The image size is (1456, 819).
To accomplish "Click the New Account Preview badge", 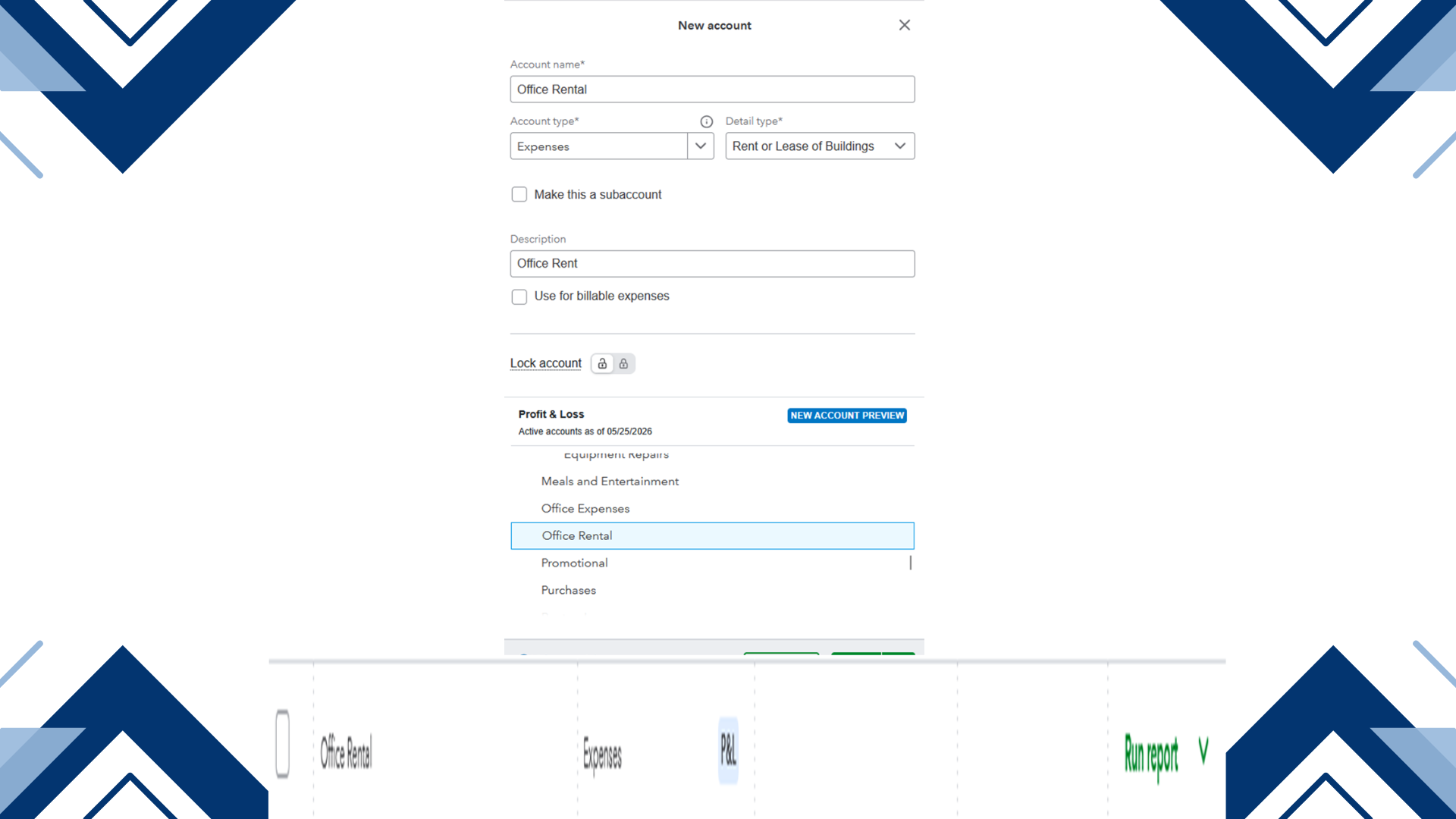I will coord(847,416).
